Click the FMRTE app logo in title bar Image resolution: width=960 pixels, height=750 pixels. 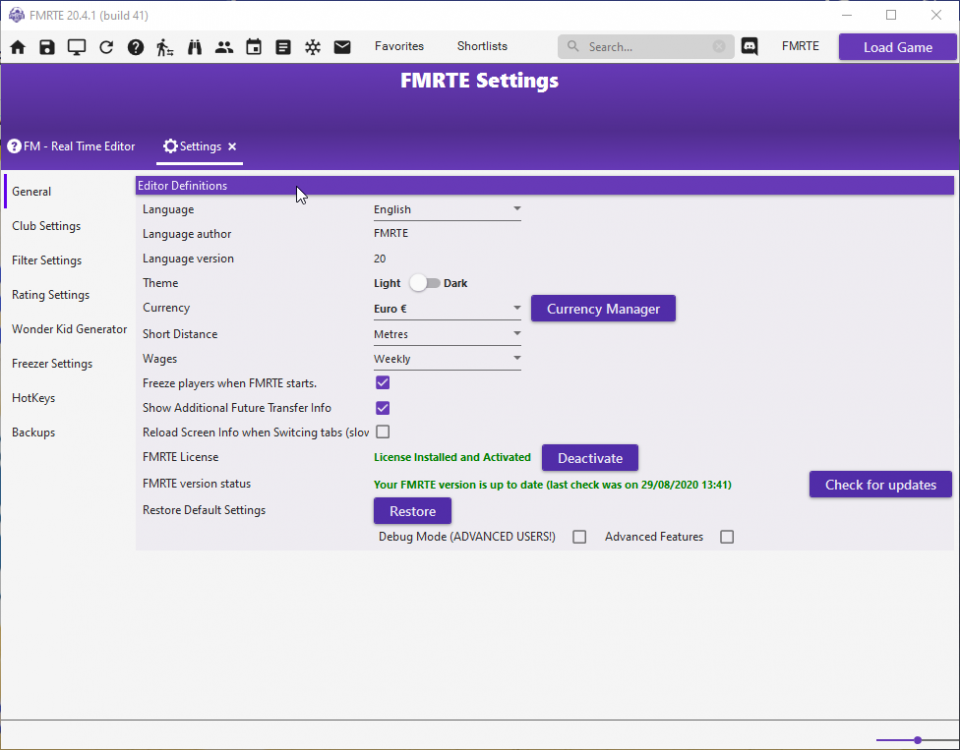pos(17,15)
